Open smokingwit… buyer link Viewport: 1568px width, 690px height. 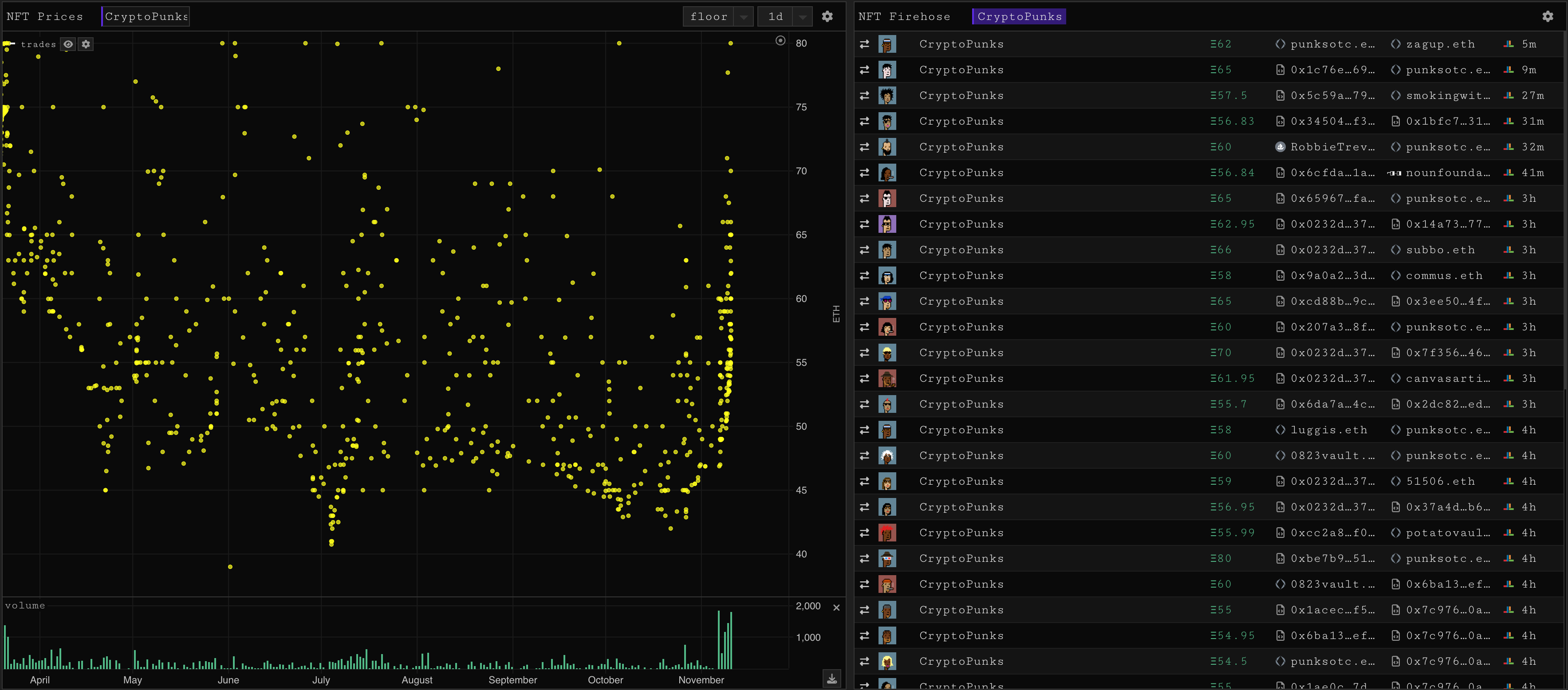pyautogui.click(x=1447, y=95)
